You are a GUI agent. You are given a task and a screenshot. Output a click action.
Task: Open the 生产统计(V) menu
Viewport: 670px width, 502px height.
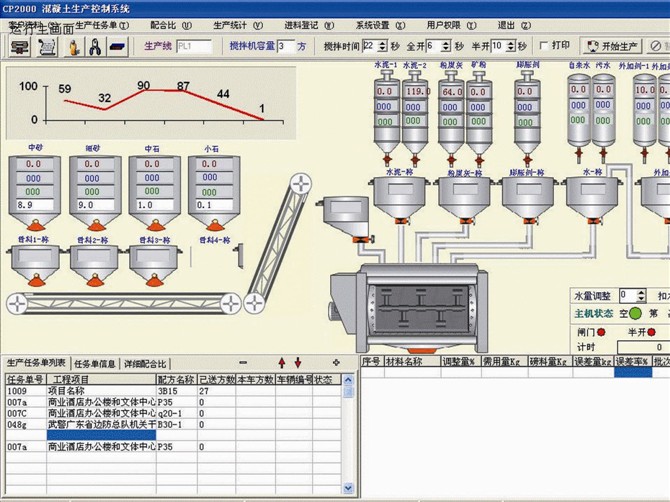(x=238, y=26)
